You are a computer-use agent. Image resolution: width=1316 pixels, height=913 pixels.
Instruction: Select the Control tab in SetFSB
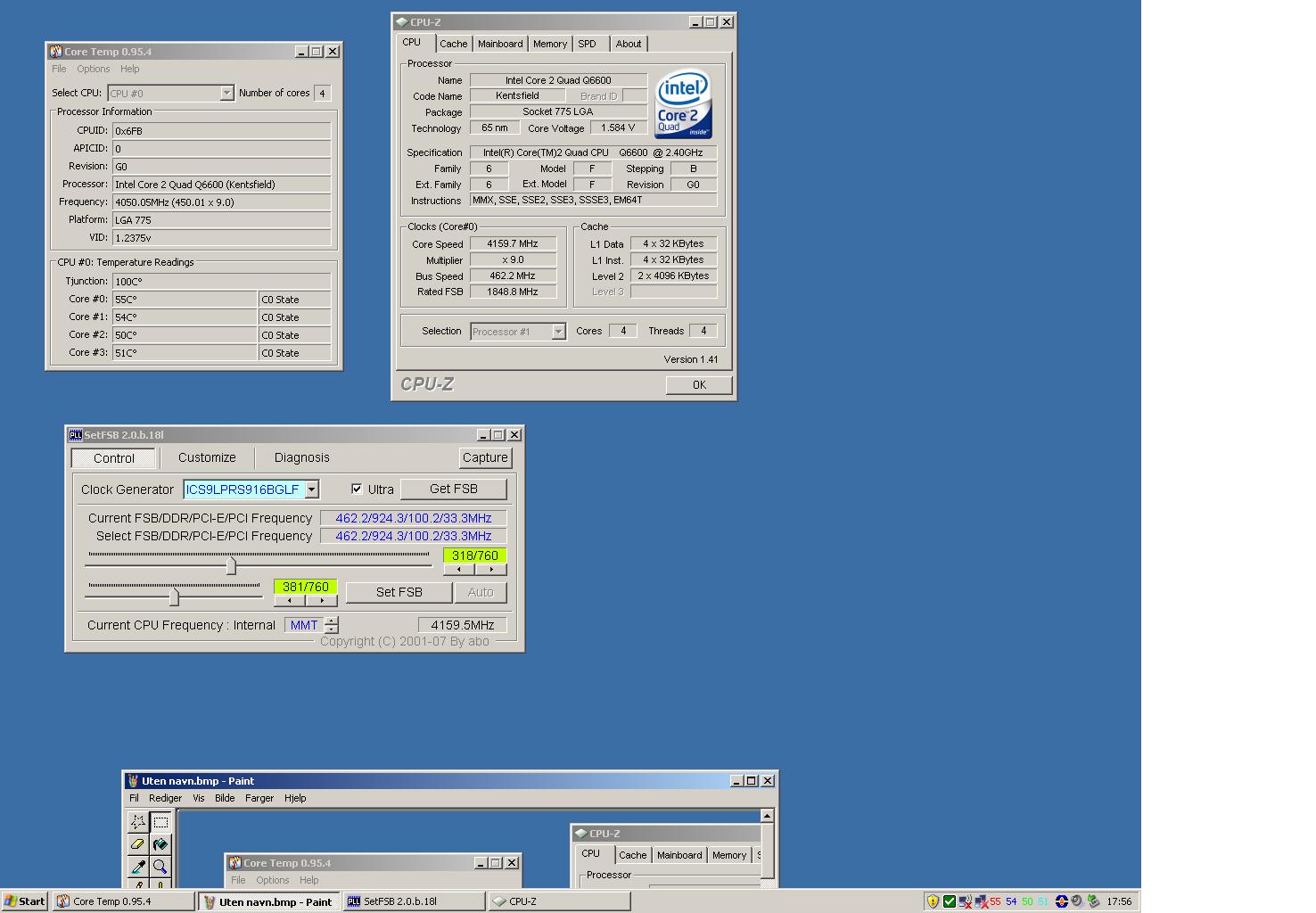tap(114, 458)
